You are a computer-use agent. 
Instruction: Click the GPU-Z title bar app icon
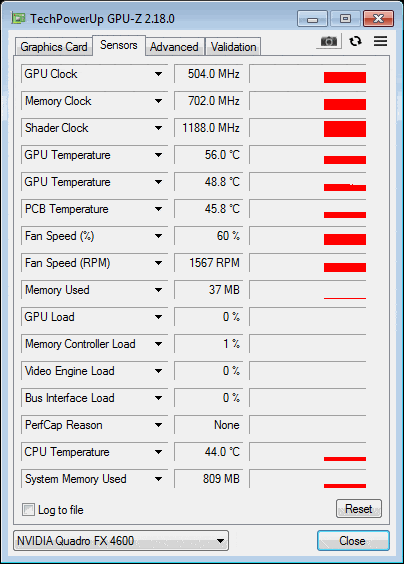pyautogui.click(x=18, y=18)
